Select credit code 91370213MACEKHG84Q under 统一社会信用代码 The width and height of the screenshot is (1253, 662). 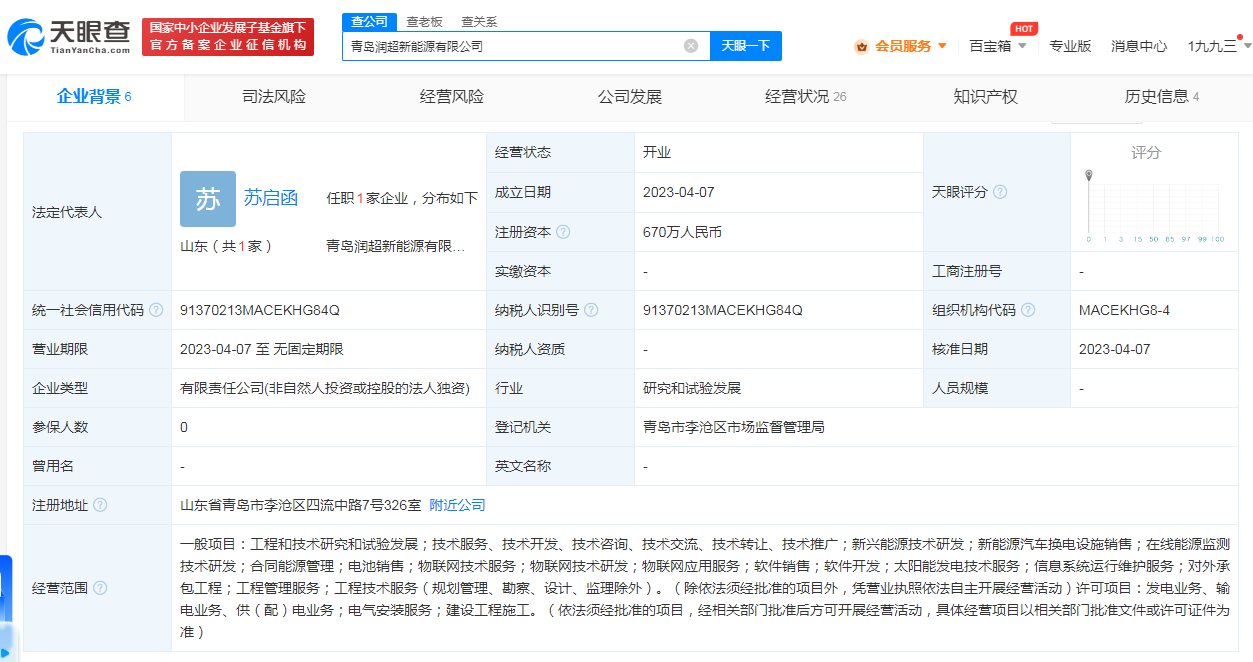[x=260, y=310]
